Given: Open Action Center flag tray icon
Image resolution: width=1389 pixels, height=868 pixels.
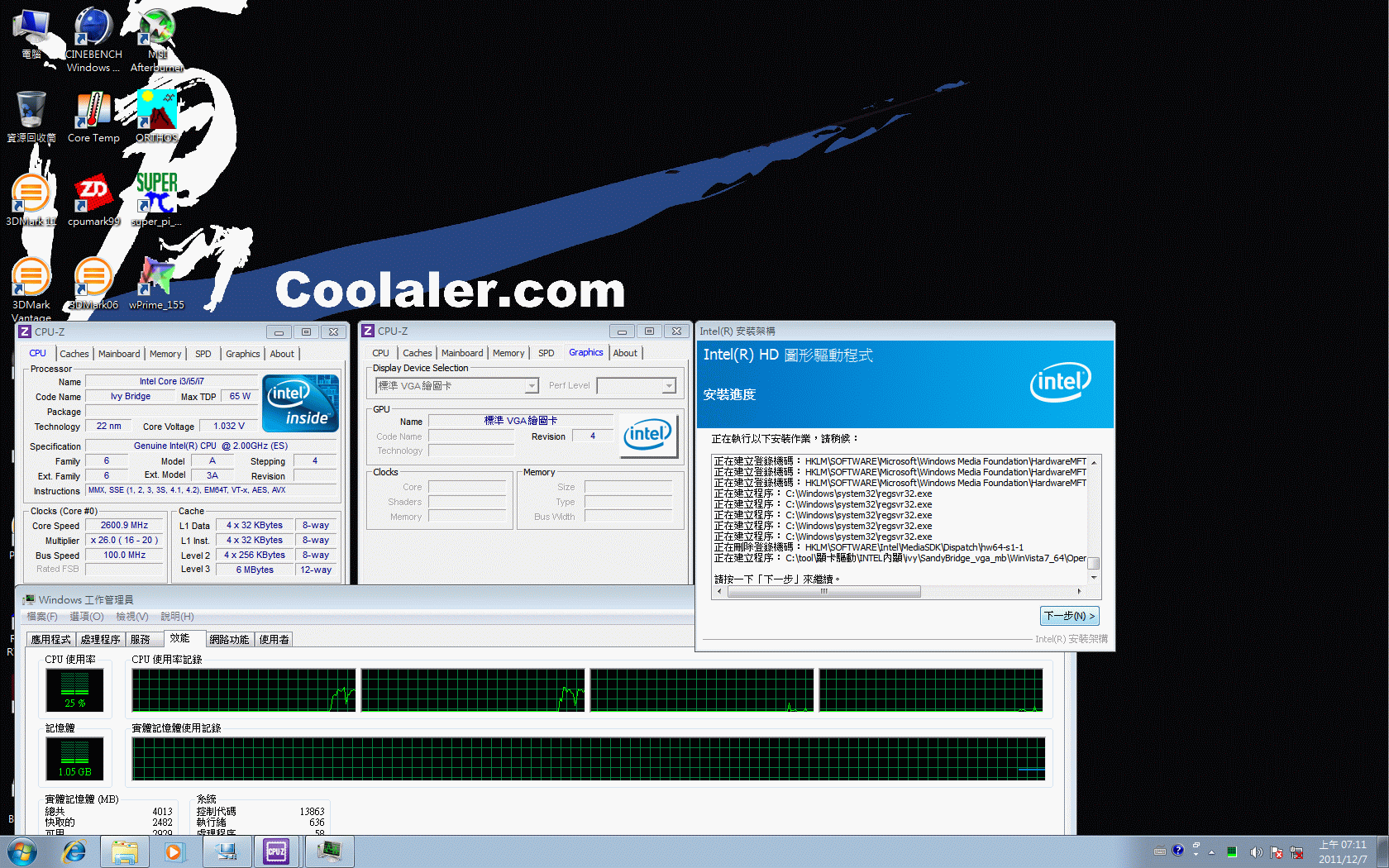Looking at the screenshot, I should pos(1277,851).
